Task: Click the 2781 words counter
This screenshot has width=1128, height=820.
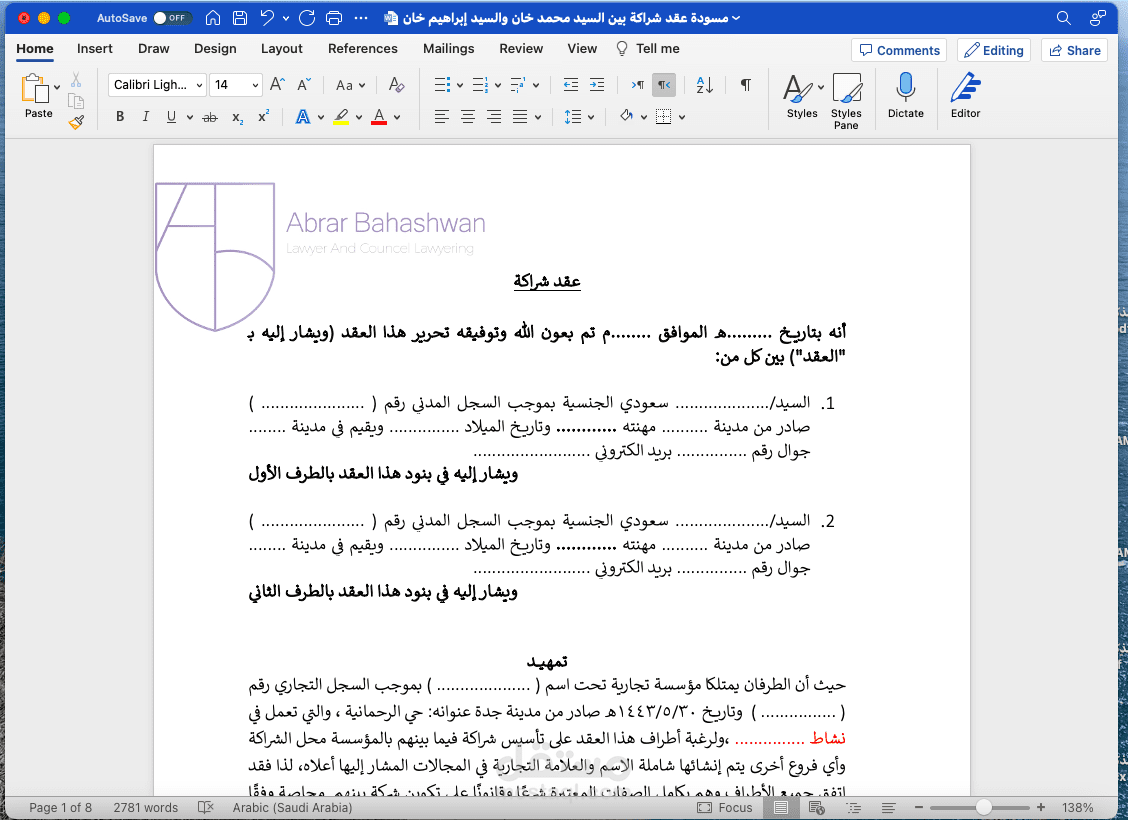Action: [x=145, y=808]
